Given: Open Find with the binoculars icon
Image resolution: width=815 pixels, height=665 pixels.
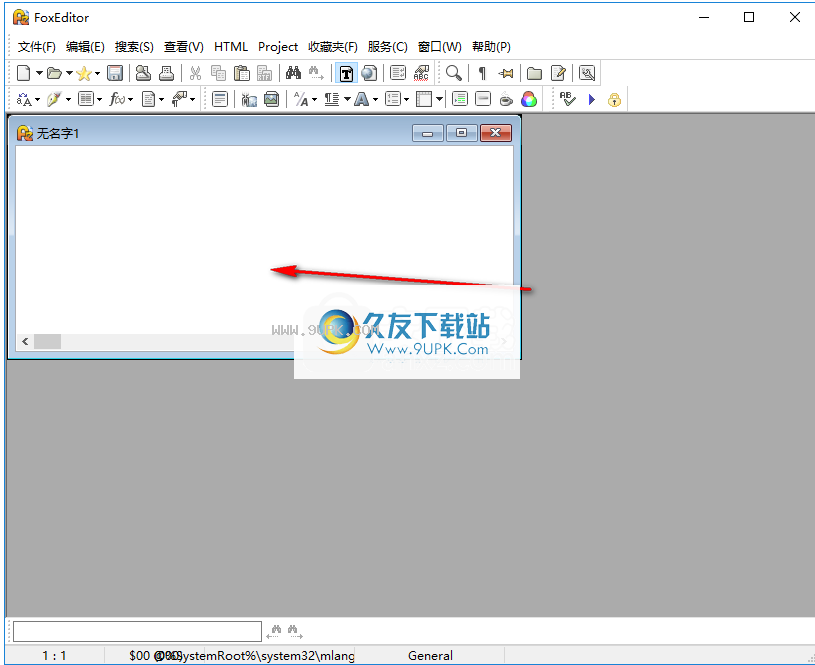Looking at the screenshot, I should 293,73.
